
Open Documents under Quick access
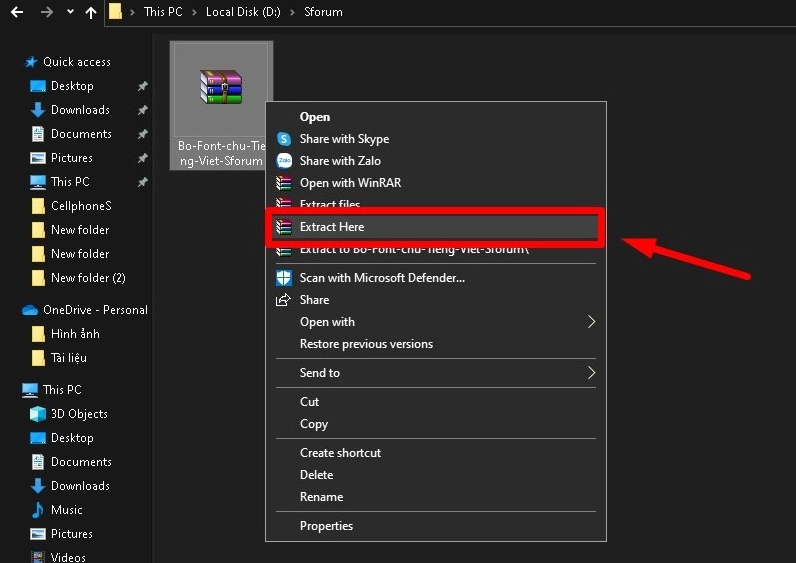(x=81, y=134)
